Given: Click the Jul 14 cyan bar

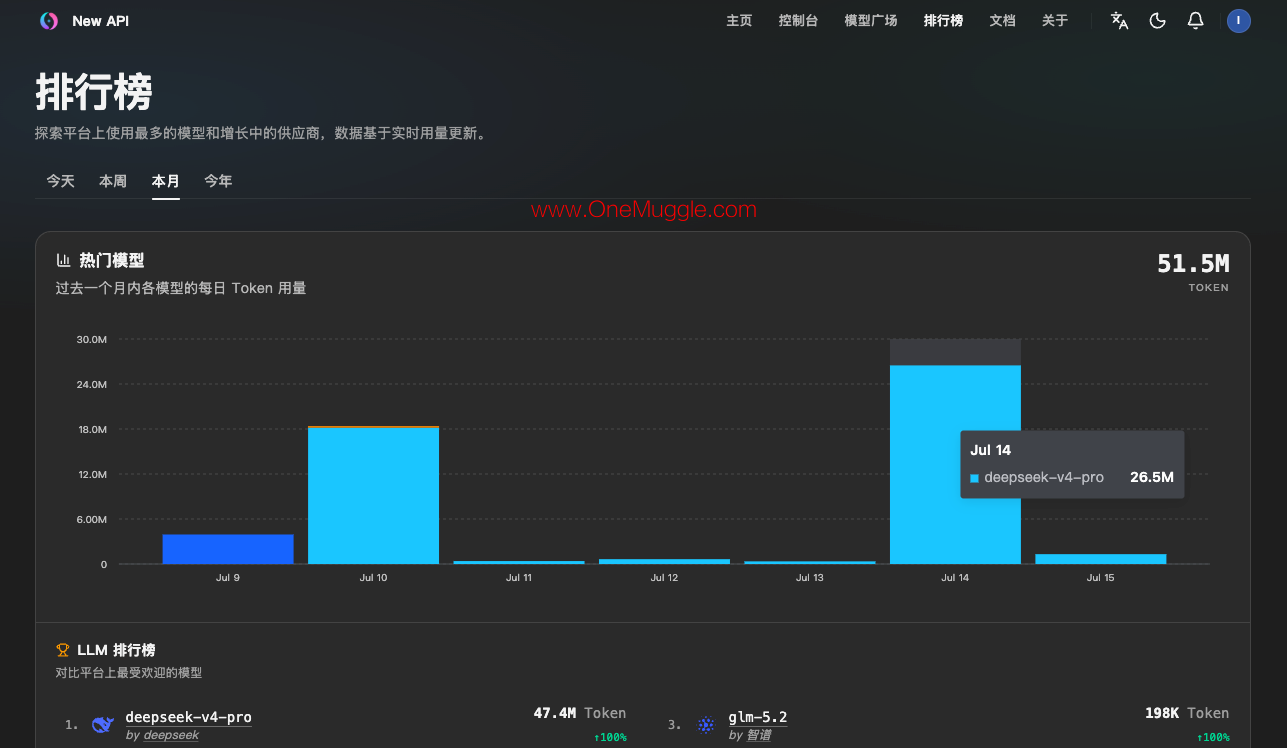Looking at the screenshot, I should pos(955,465).
